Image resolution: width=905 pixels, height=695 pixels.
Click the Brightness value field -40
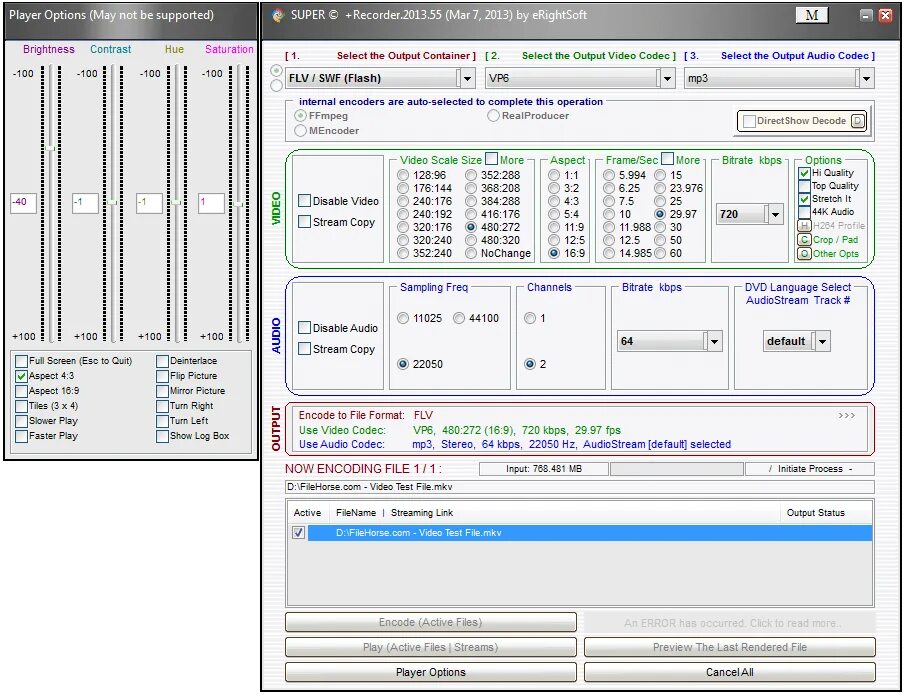[x=24, y=203]
